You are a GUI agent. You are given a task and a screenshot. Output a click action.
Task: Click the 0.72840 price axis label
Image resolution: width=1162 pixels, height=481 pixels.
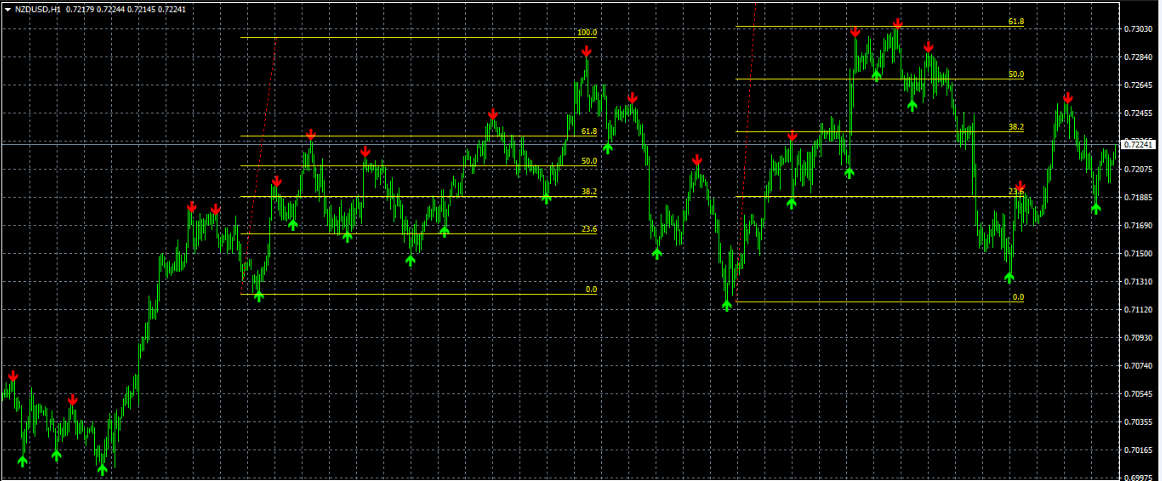pos(1138,58)
